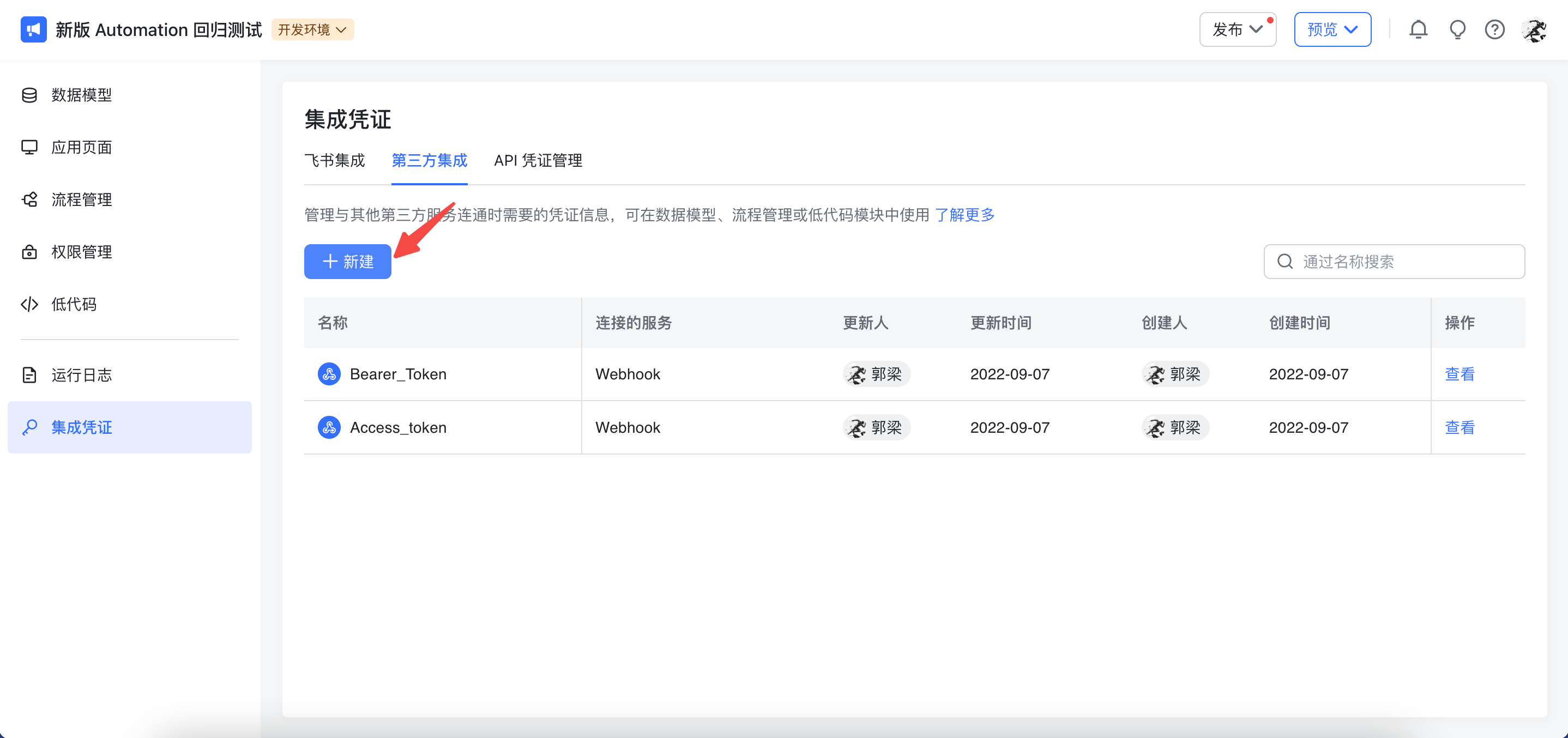Click the 运行日志 document icon
This screenshot has height=738, width=1568.
pyautogui.click(x=29, y=375)
